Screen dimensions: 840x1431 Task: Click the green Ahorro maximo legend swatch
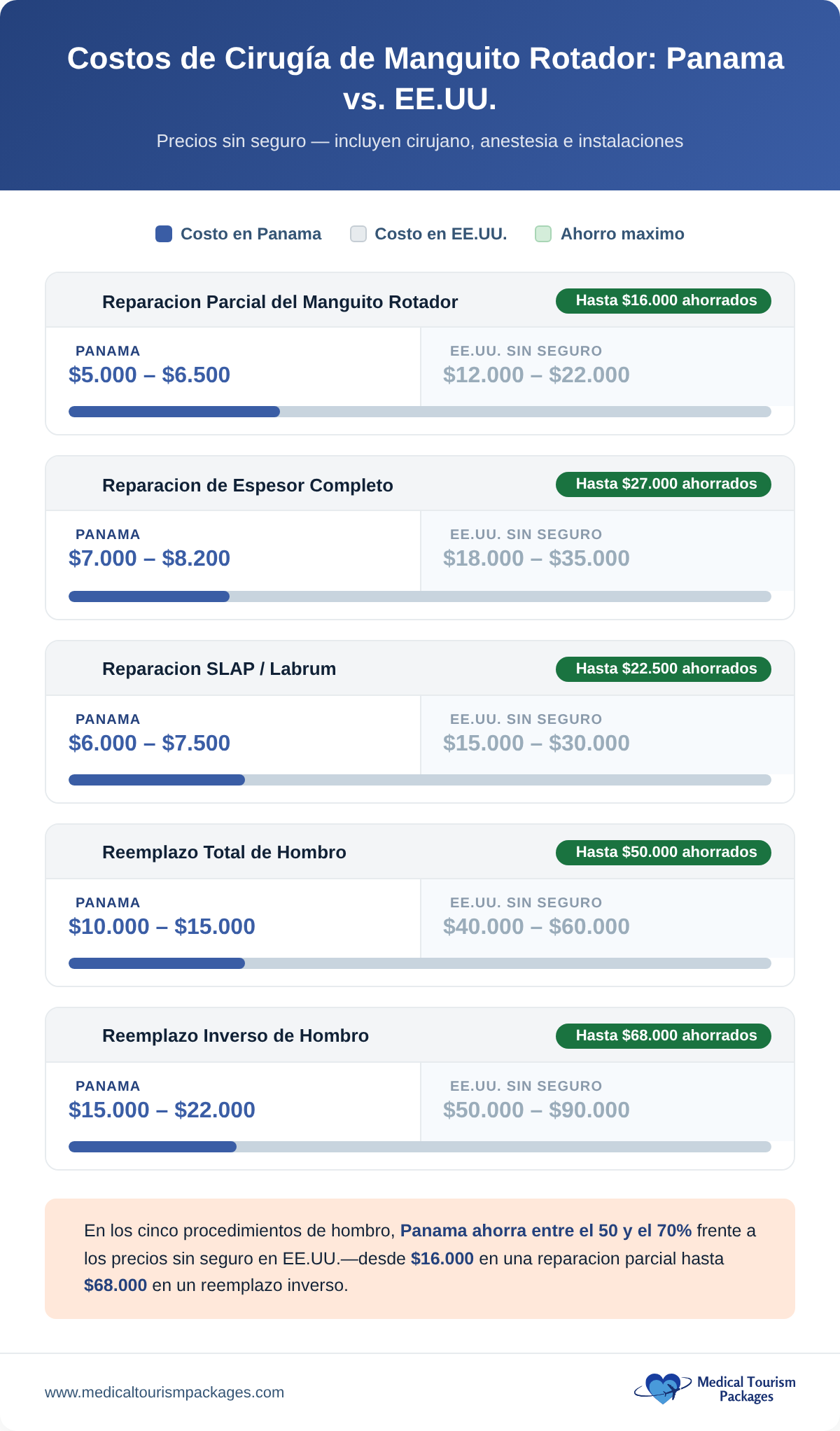tap(543, 234)
